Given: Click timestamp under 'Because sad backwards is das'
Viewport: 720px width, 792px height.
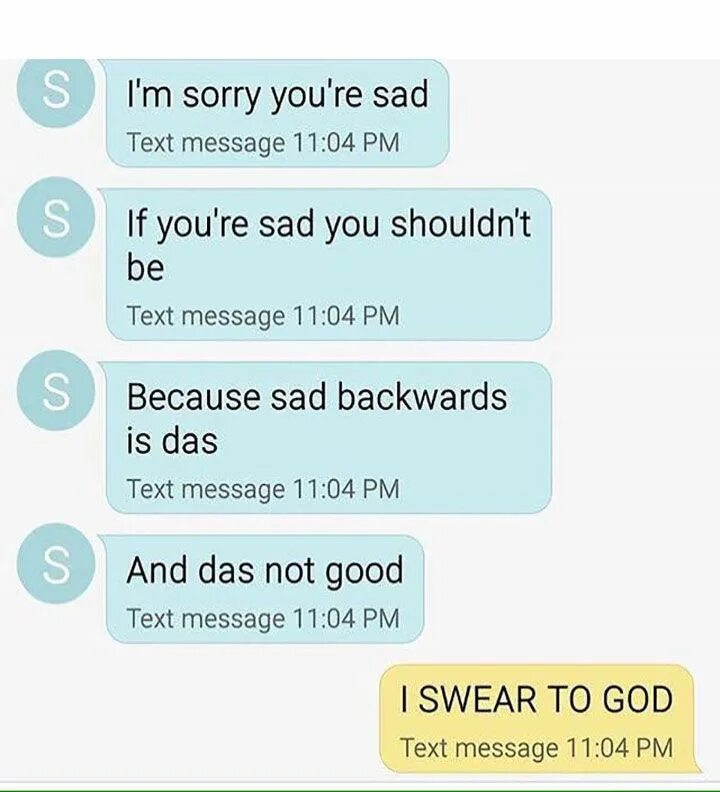Looking at the screenshot, I should point(263,489).
